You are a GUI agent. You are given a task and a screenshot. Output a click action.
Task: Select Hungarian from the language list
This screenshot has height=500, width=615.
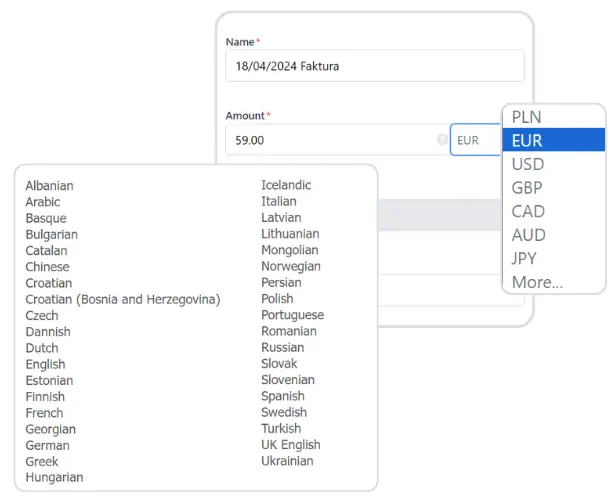[x=54, y=478]
